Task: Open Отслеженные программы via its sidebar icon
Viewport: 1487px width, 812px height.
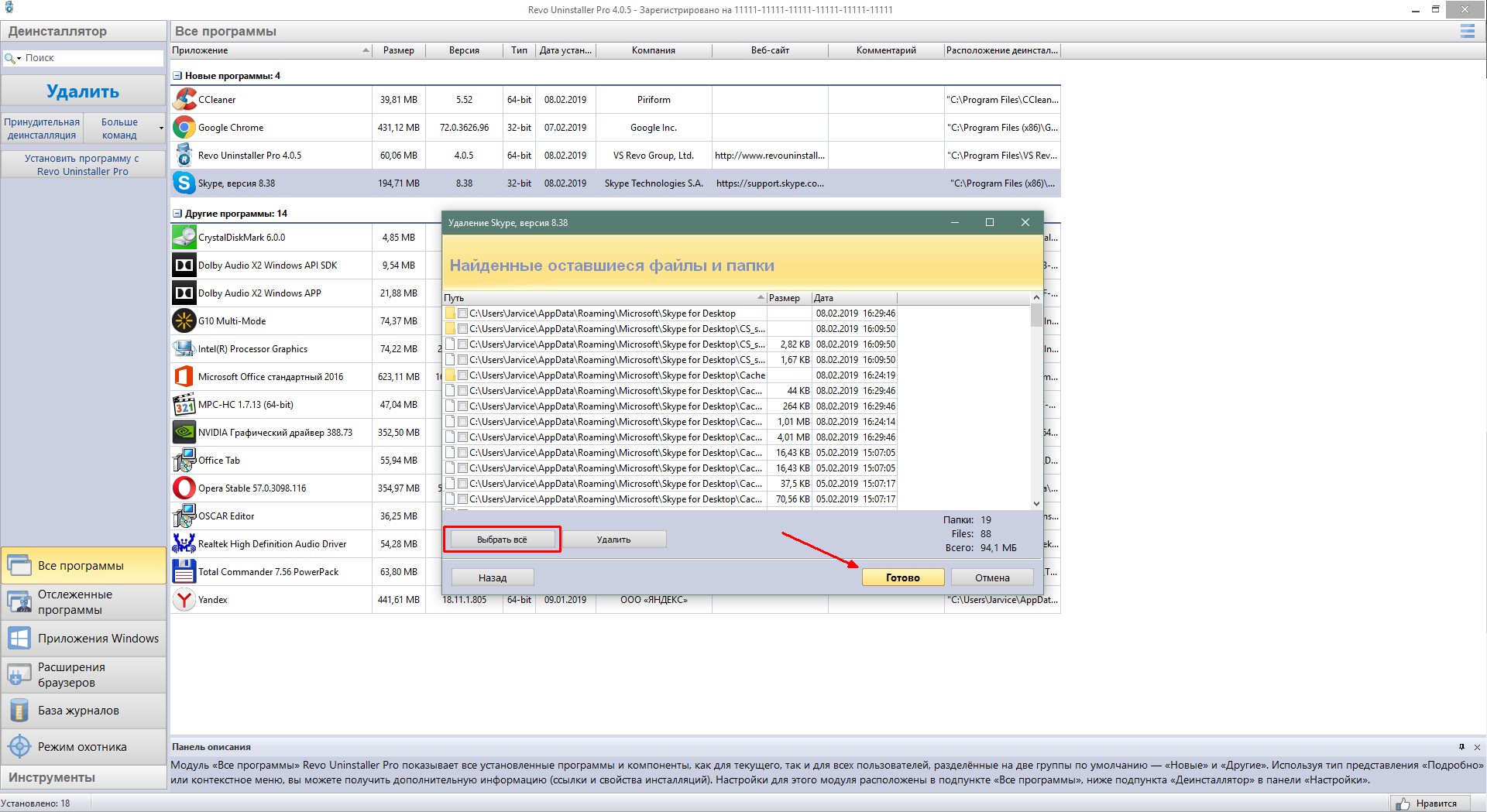Action: coord(19,601)
